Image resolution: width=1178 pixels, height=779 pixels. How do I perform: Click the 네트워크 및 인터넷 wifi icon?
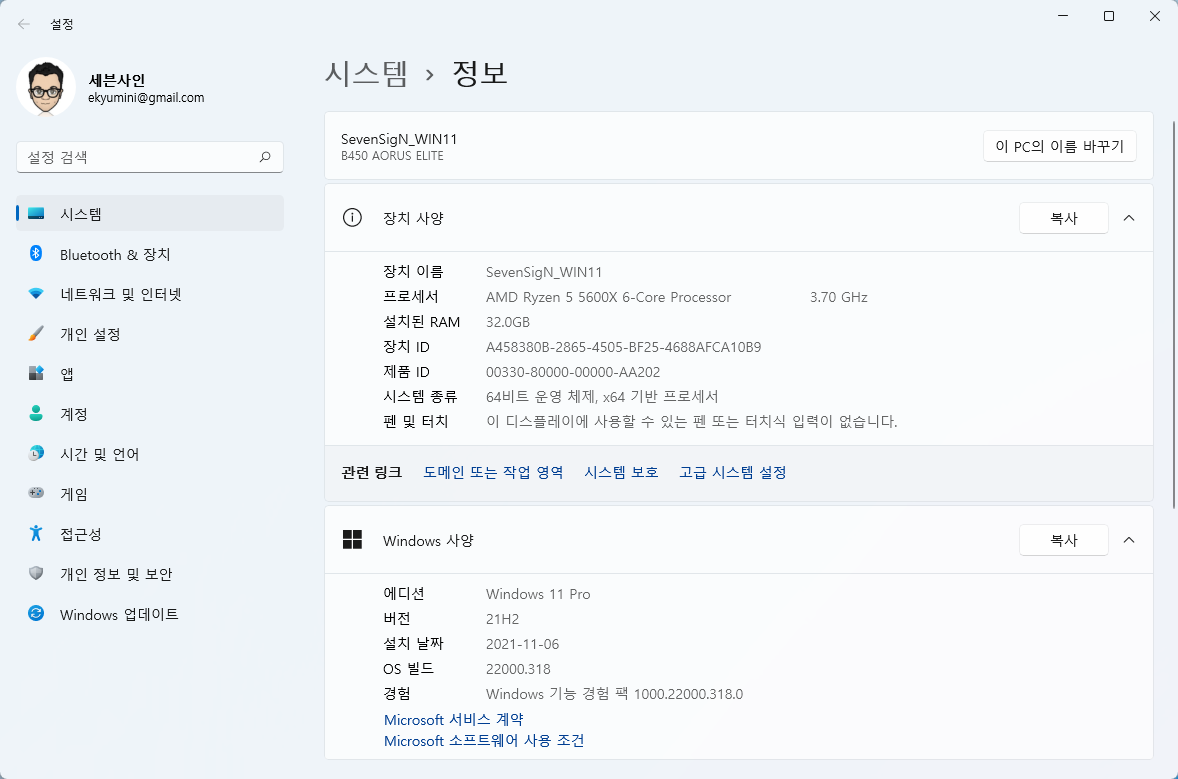point(36,294)
